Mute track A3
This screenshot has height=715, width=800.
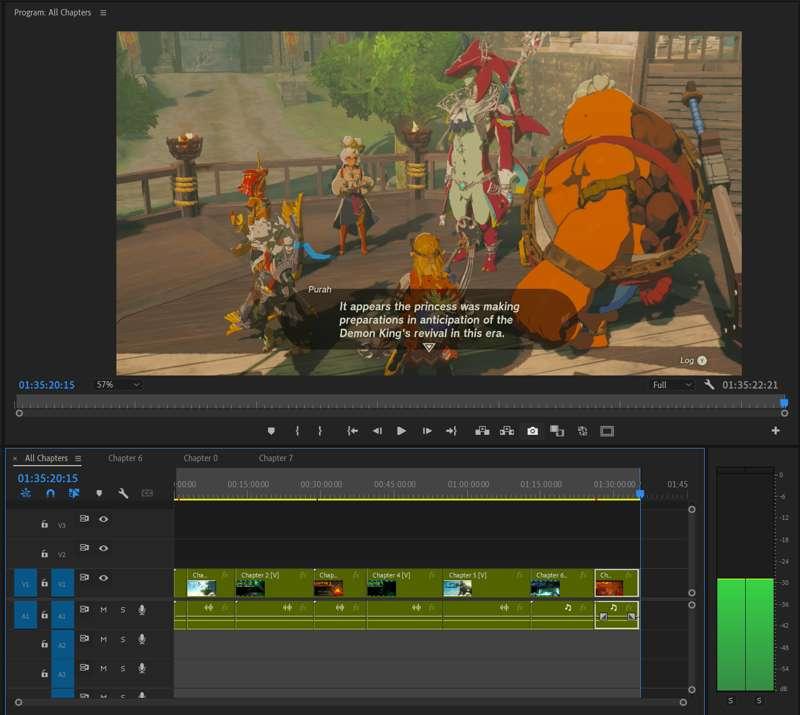[104, 669]
